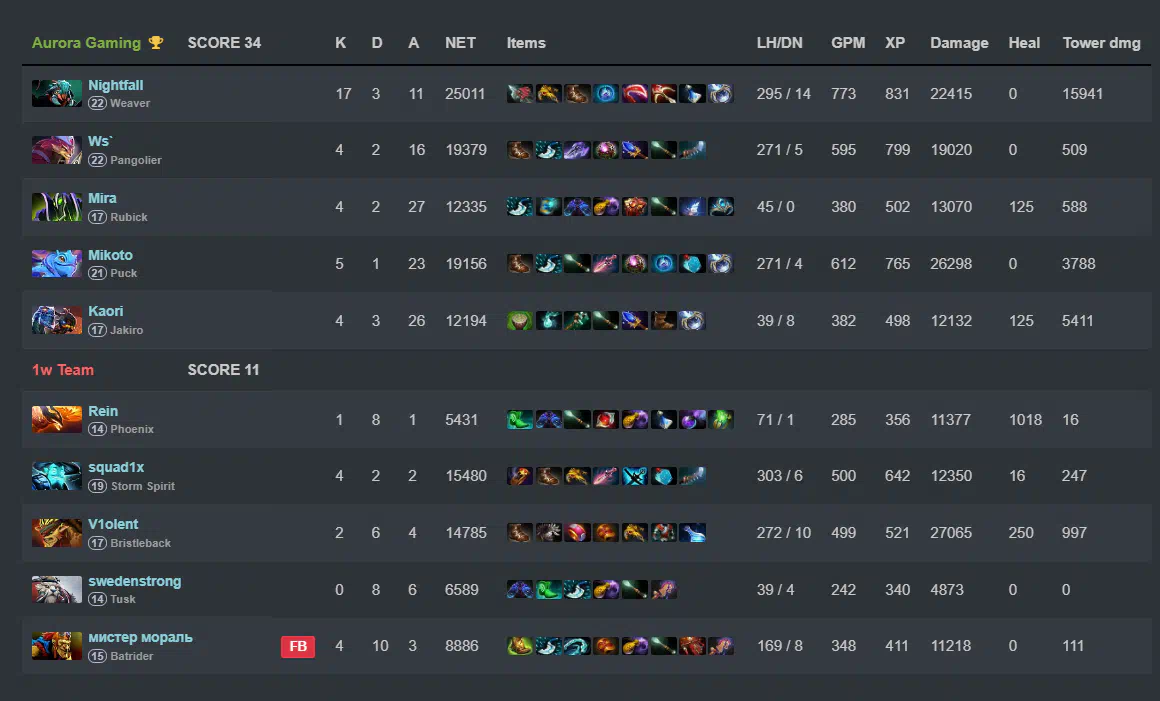The height and width of the screenshot is (701, 1160).
Task: Open the Batrider hero portrait
Action: [56, 646]
